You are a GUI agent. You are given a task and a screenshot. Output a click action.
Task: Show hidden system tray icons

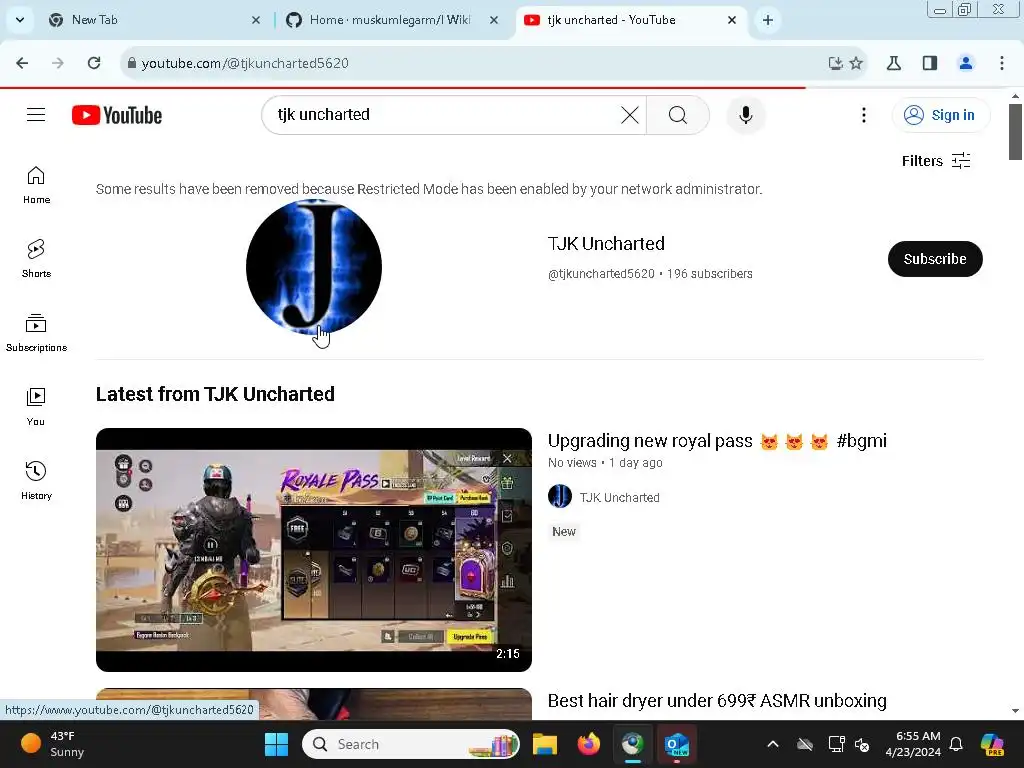click(773, 744)
